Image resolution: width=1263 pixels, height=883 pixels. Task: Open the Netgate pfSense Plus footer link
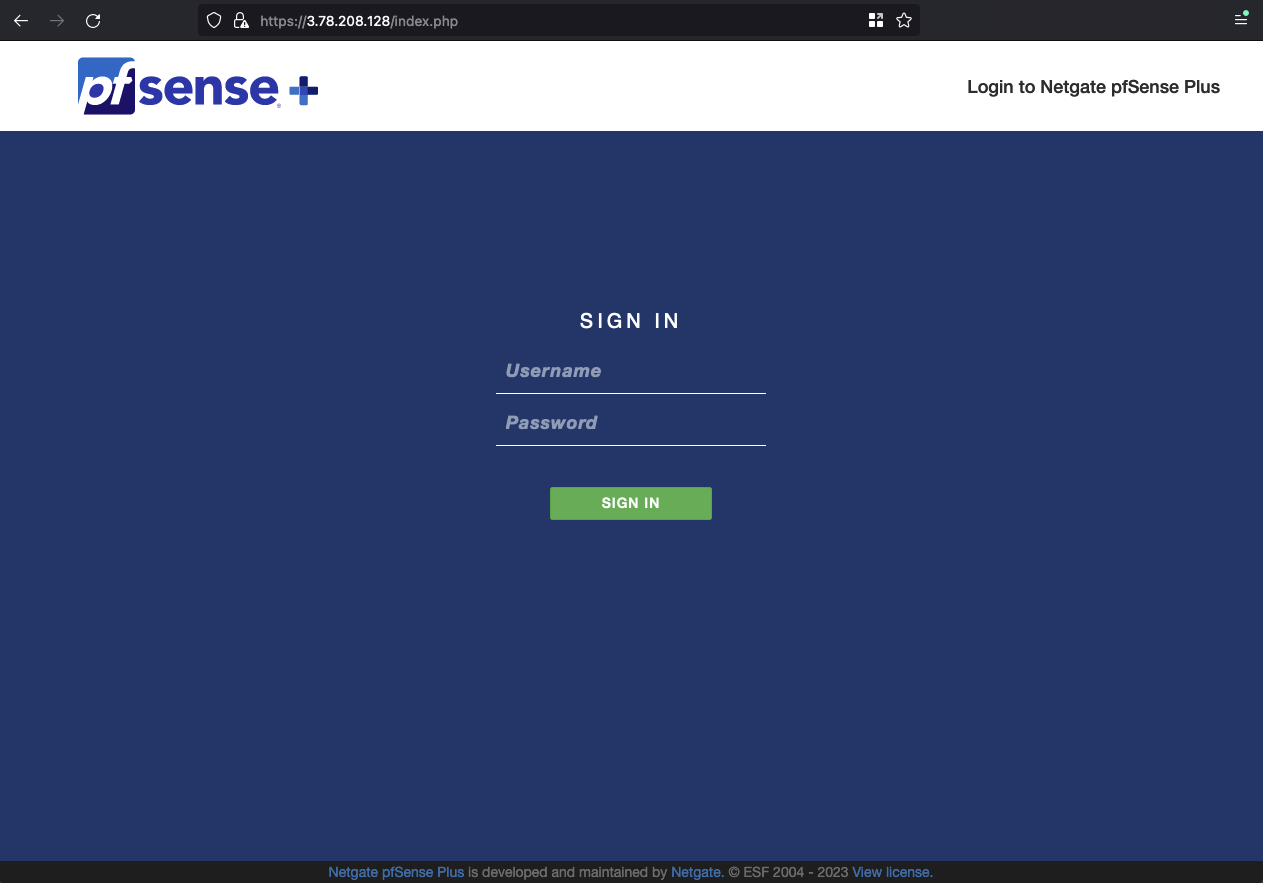pos(396,872)
